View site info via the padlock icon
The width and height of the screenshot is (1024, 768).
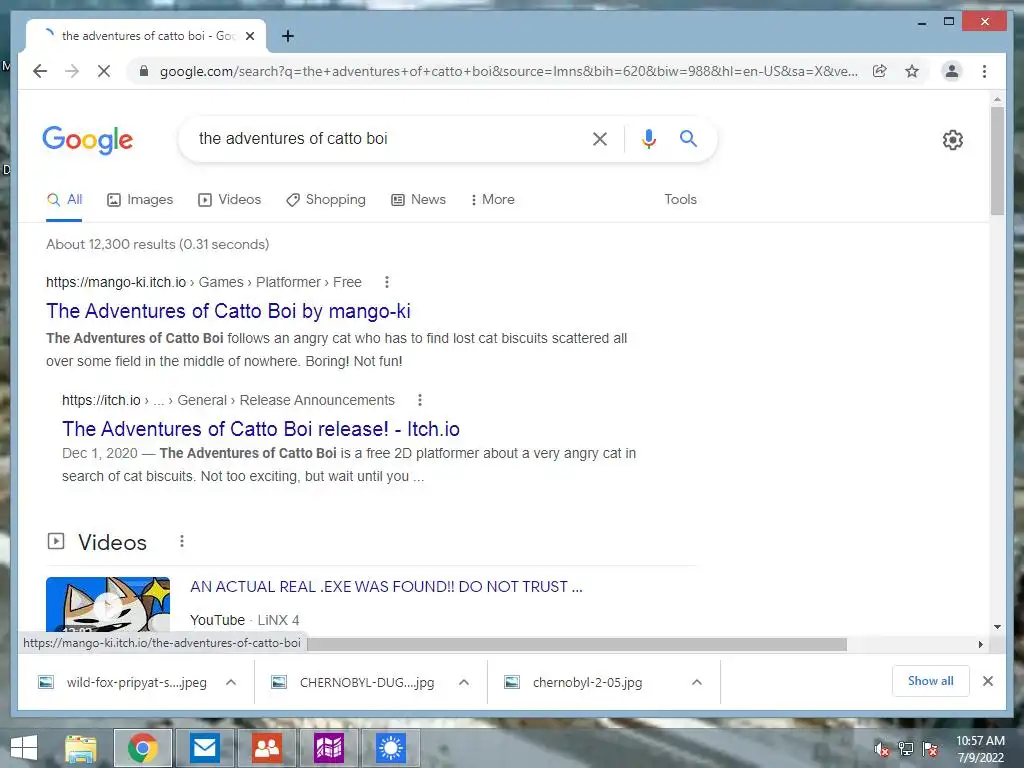click(x=144, y=71)
